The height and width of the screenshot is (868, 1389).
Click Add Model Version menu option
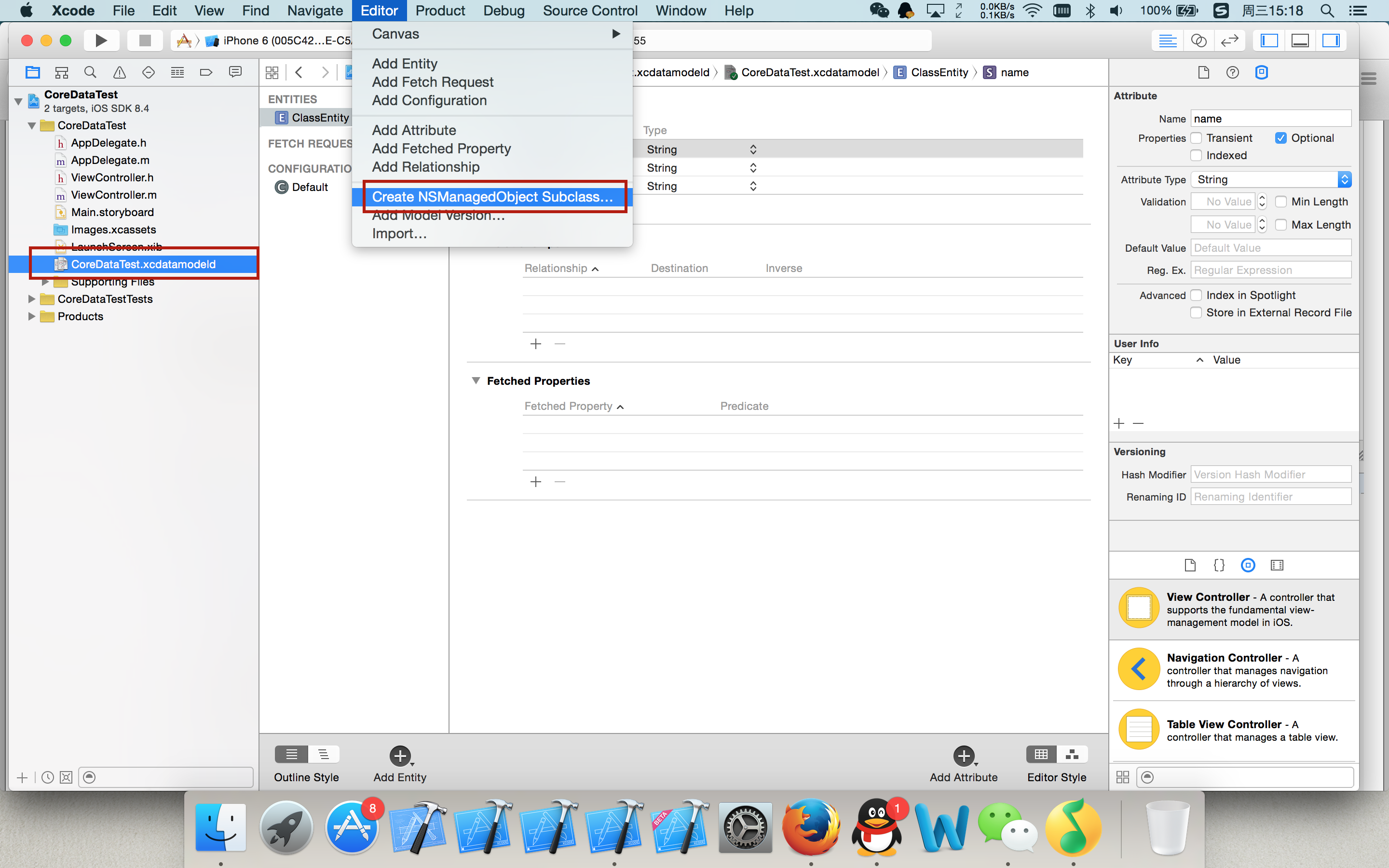(x=436, y=214)
